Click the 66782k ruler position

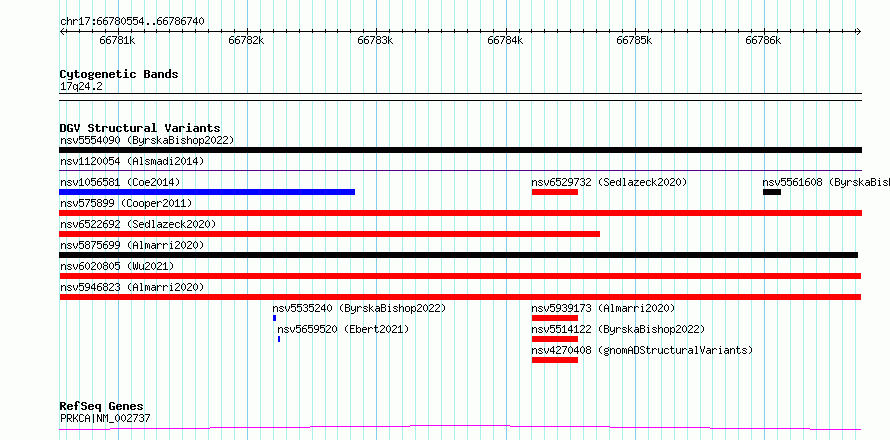point(246,40)
